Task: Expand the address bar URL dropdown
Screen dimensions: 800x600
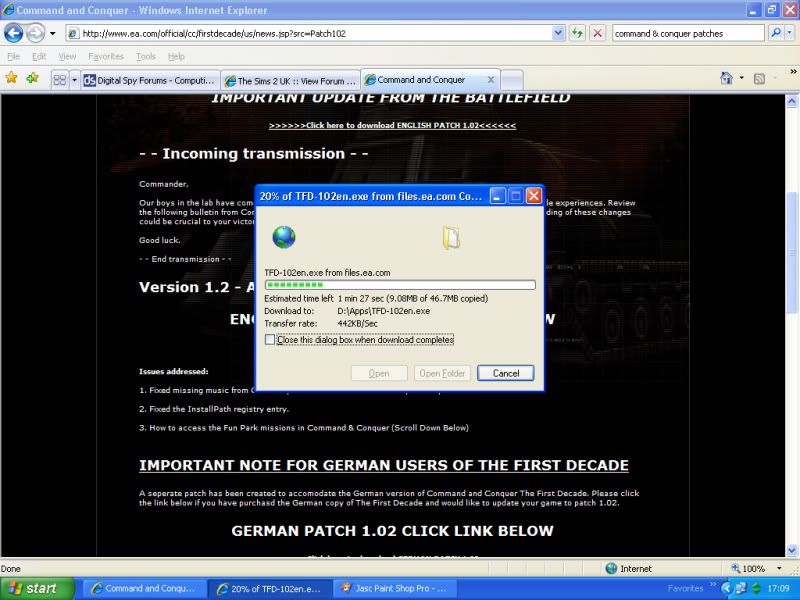Action: (x=558, y=33)
